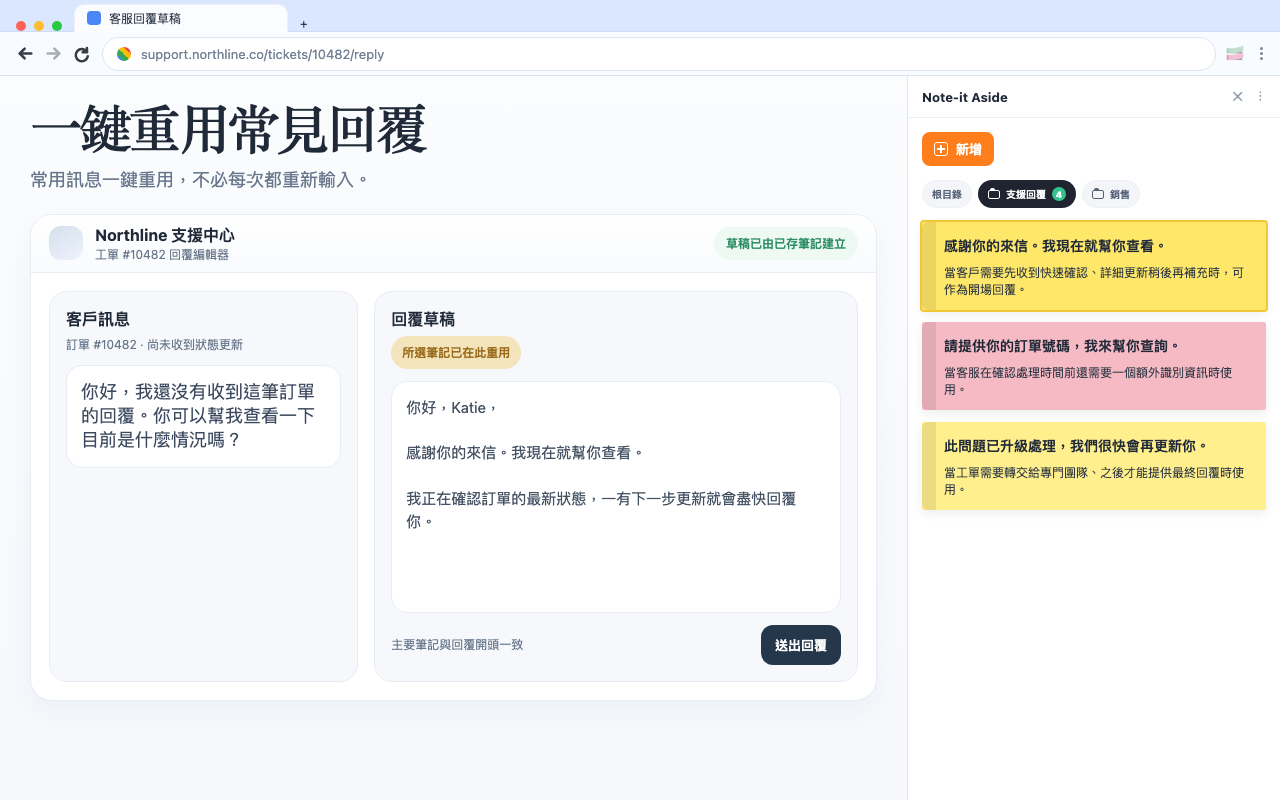The image size is (1280, 800).
Task: Open a new browser tab with the plus
Action: tap(303, 22)
